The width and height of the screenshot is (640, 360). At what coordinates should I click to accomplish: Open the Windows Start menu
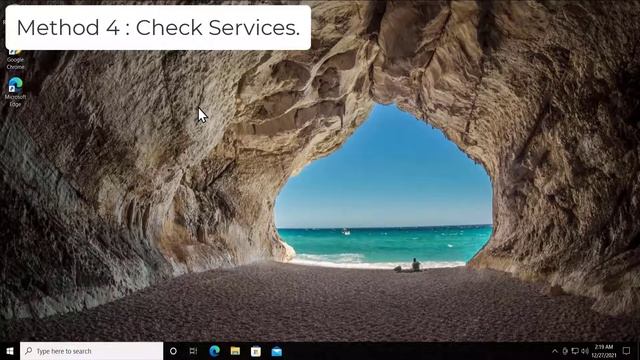(x=10, y=351)
